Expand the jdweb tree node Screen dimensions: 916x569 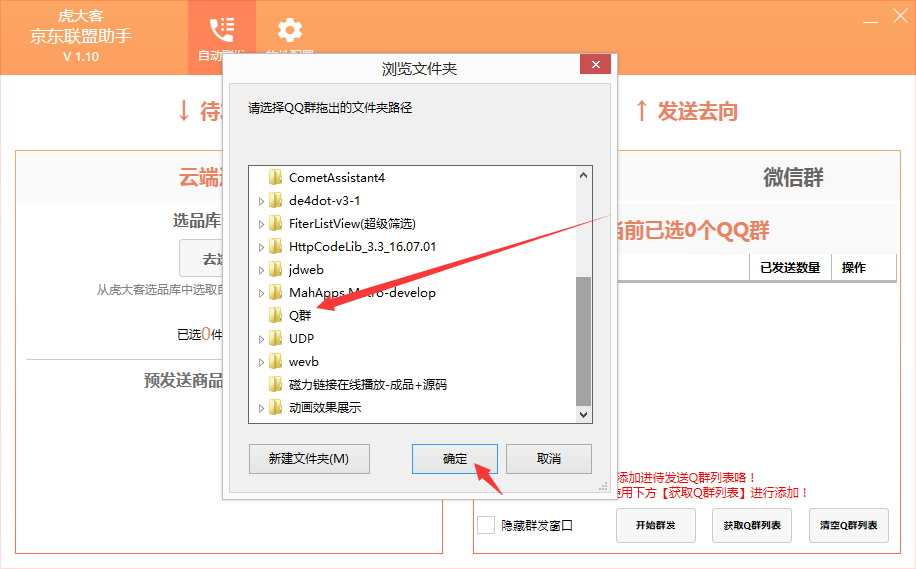tap(261, 270)
